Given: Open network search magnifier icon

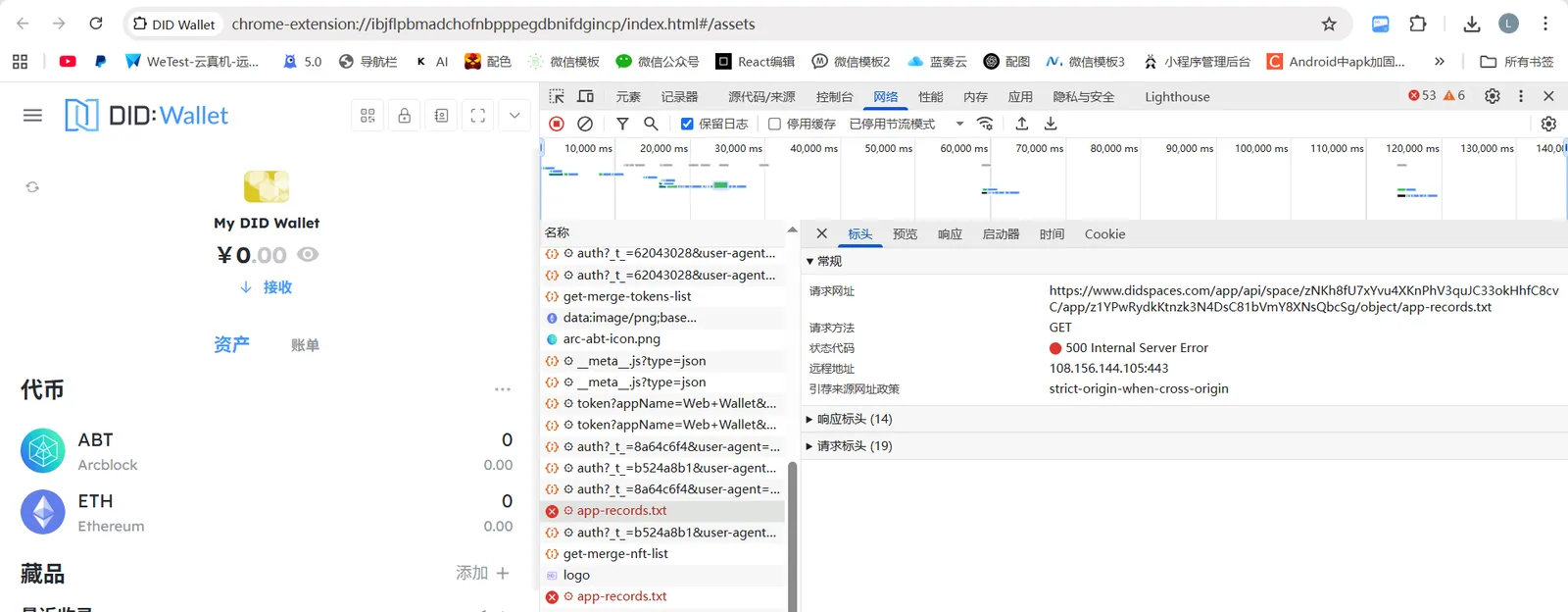Looking at the screenshot, I should pos(651,124).
